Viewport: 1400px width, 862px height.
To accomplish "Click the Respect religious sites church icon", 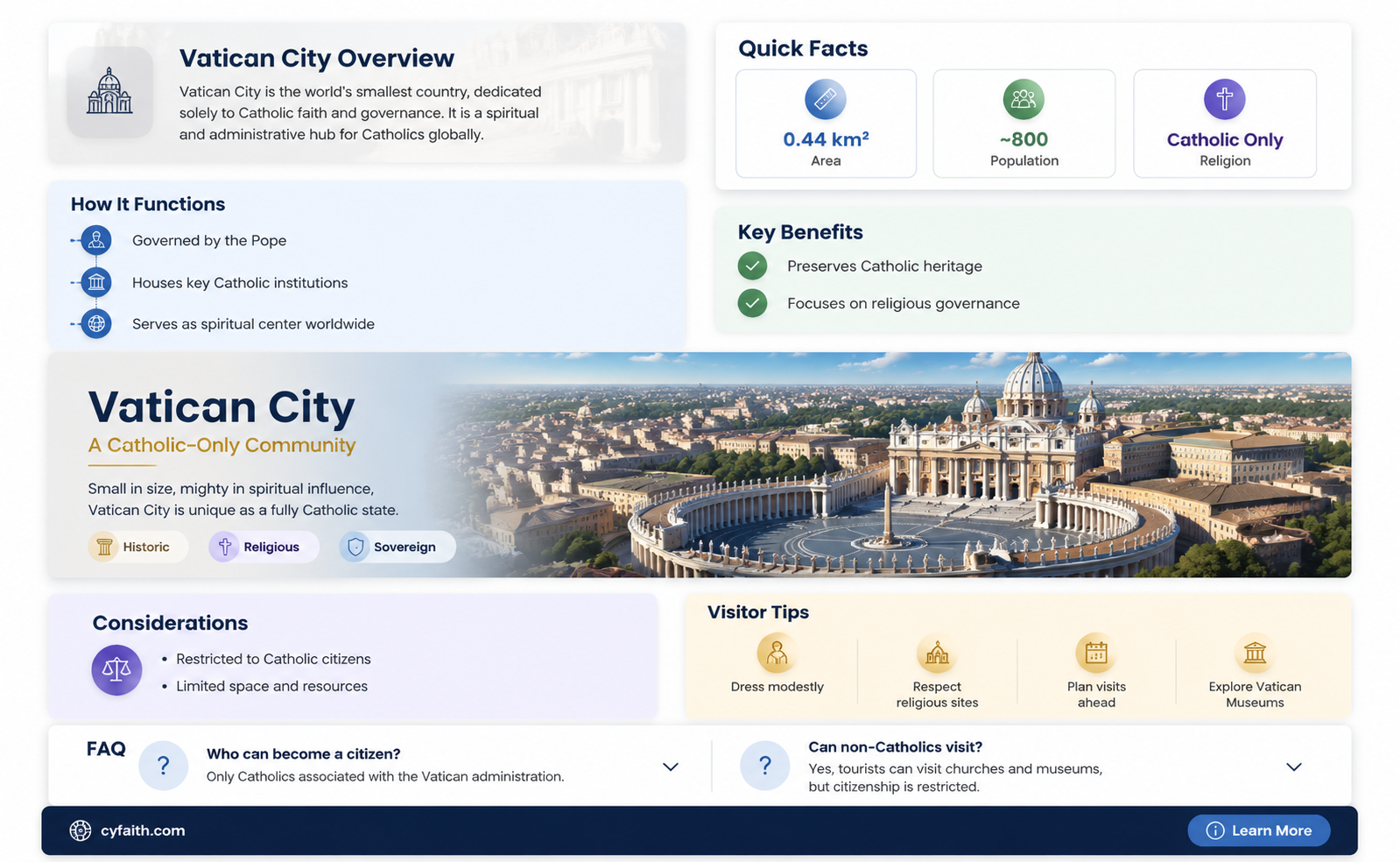I will click(x=937, y=654).
